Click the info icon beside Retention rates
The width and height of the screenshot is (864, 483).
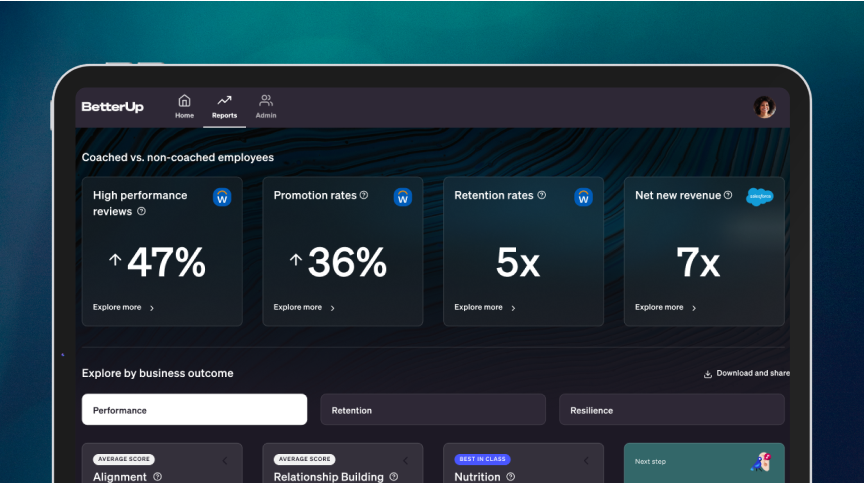click(542, 195)
